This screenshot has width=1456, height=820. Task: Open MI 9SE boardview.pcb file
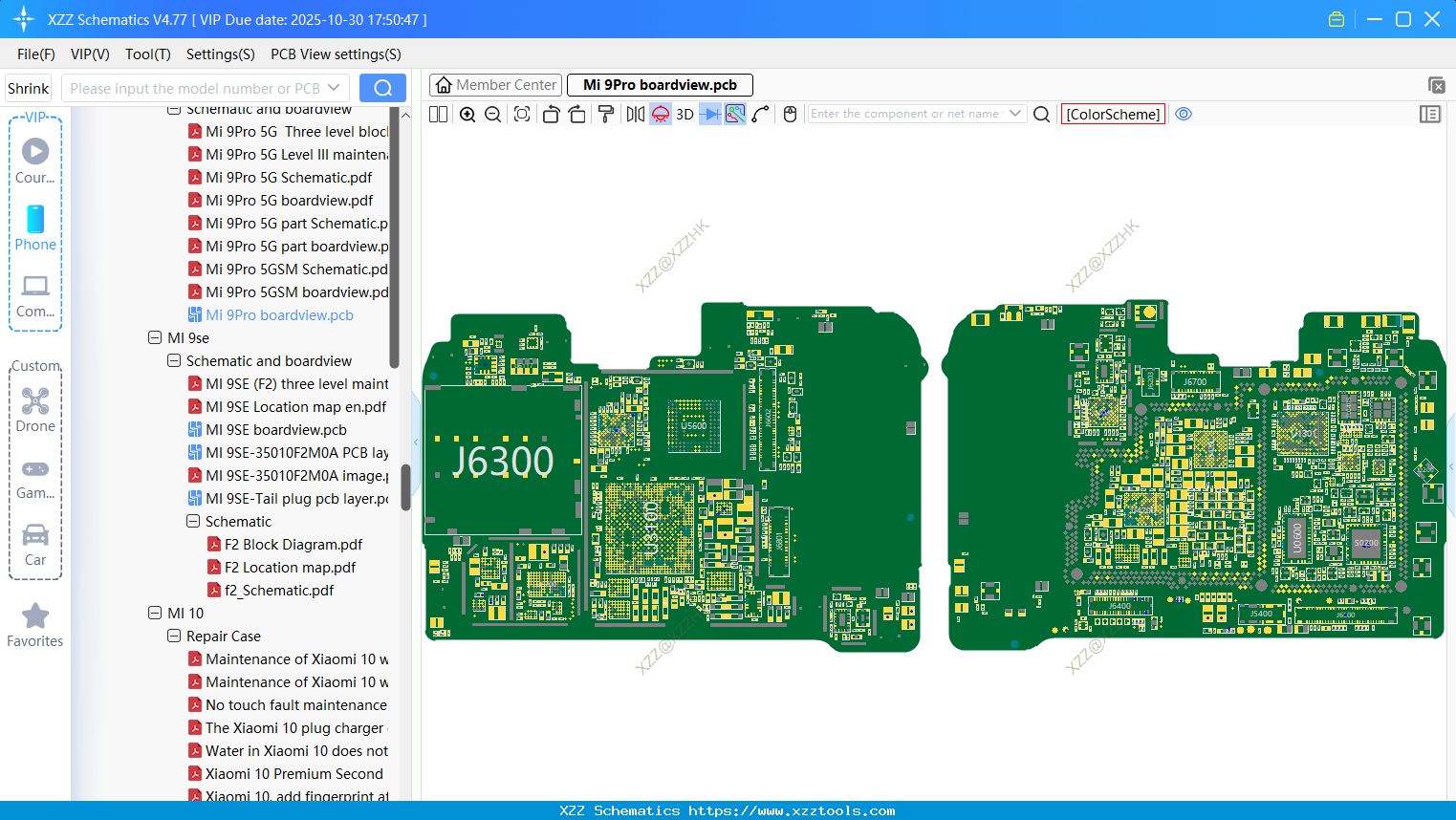[x=276, y=430]
